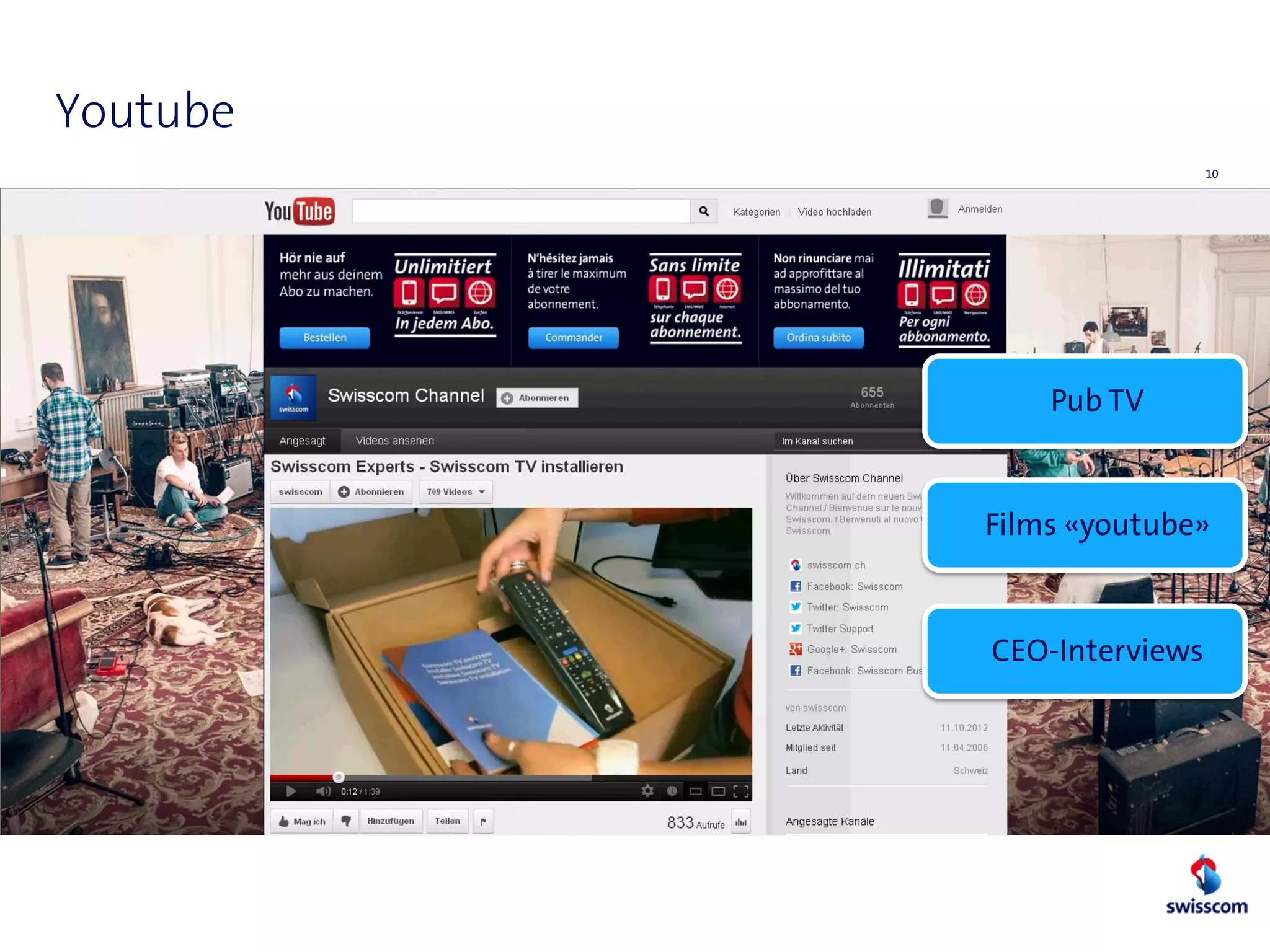Open the swisscom.ch link
1270x952 pixels.
pyautogui.click(x=836, y=565)
